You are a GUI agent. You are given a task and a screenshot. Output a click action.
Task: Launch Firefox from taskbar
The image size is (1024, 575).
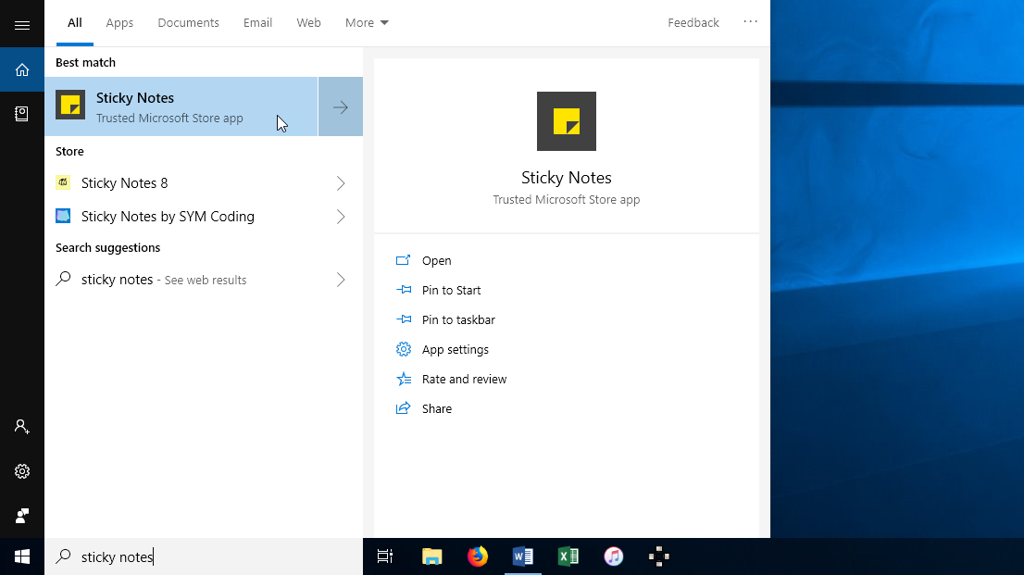[x=477, y=557]
